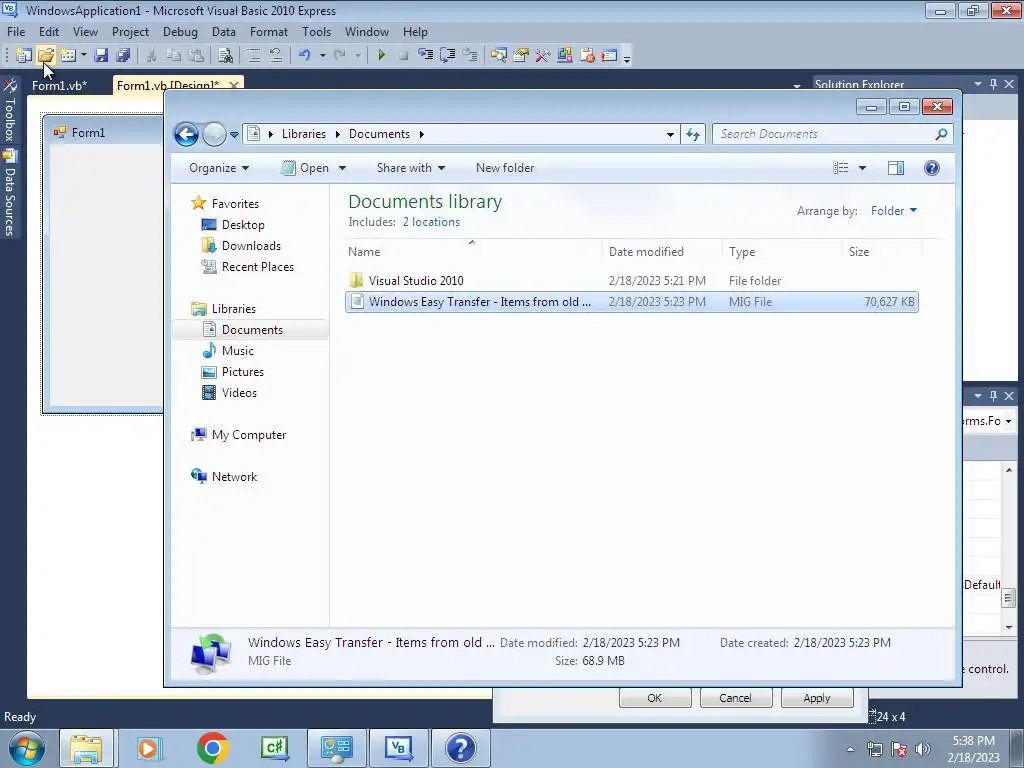Select the Music library
Image resolution: width=1024 pixels, height=768 pixels.
click(237, 351)
